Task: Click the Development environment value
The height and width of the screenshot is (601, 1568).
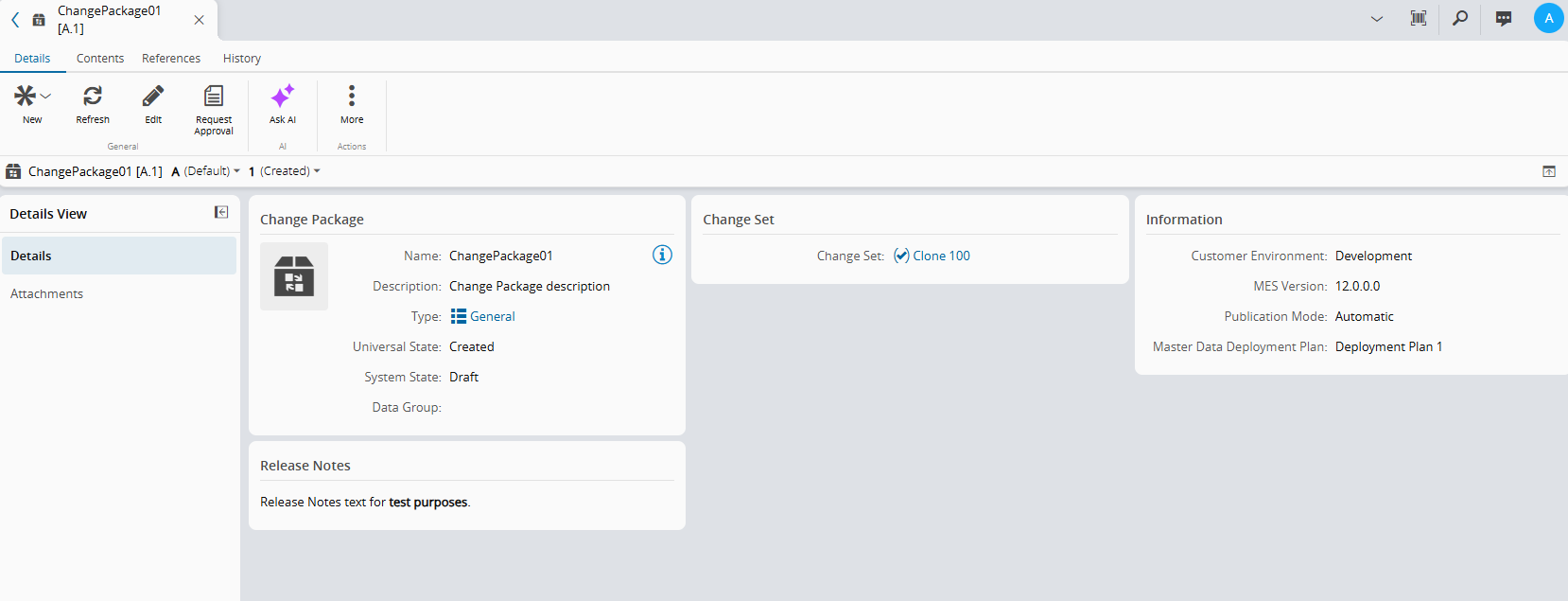Action: (1373, 256)
